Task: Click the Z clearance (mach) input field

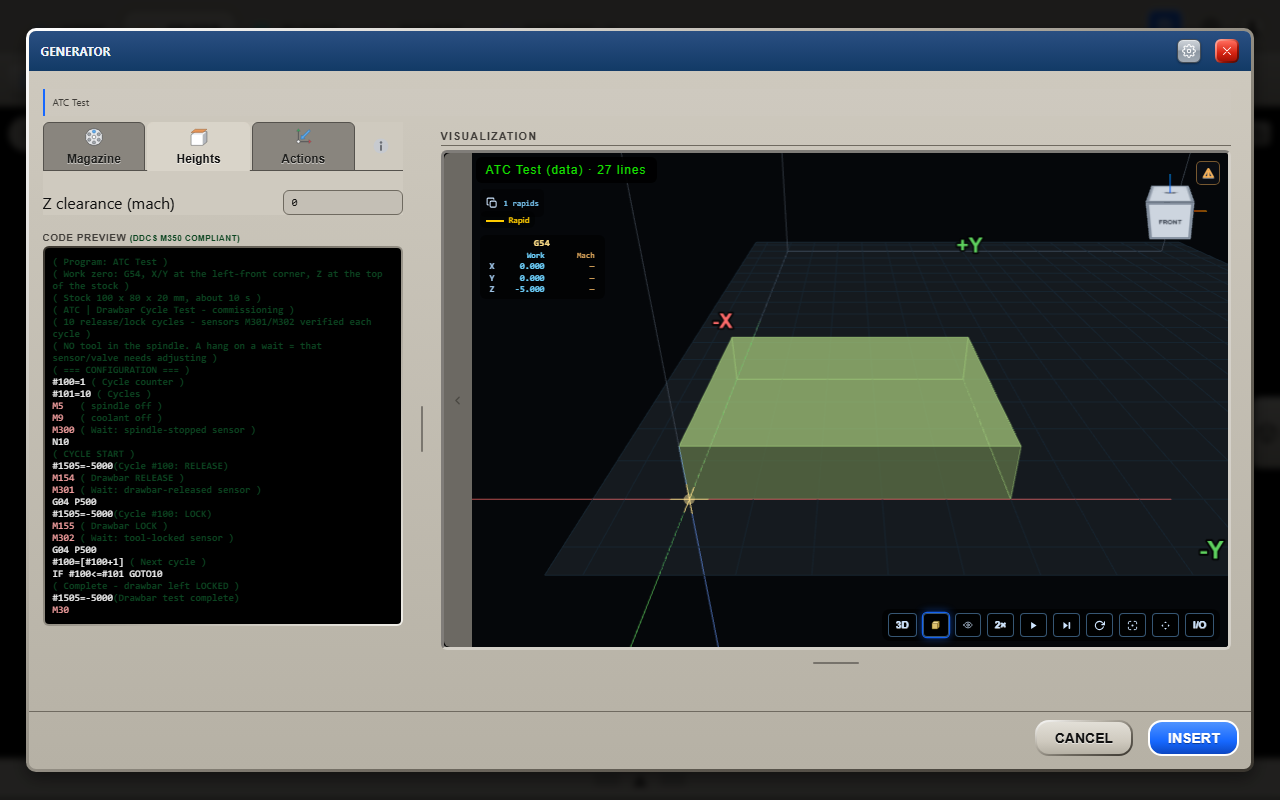Action: 343,203
